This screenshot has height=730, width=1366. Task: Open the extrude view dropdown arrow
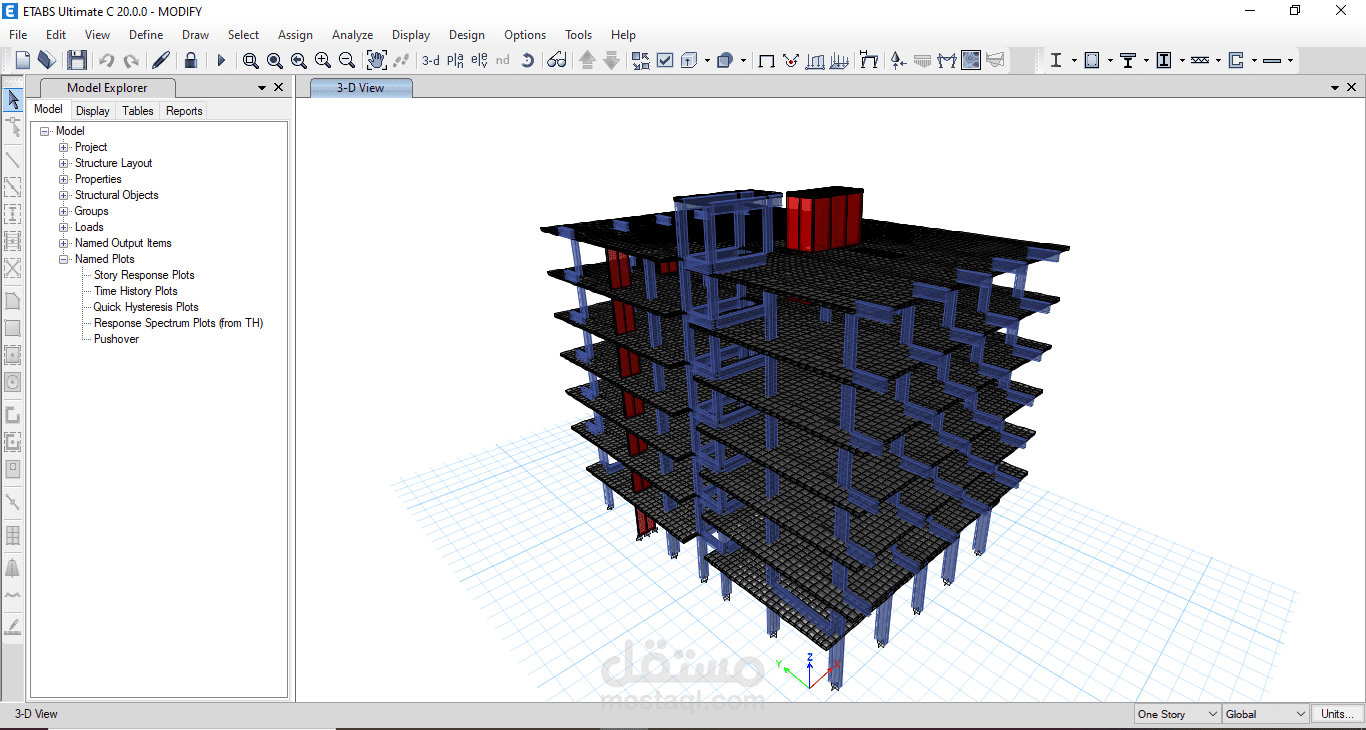point(707,61)
